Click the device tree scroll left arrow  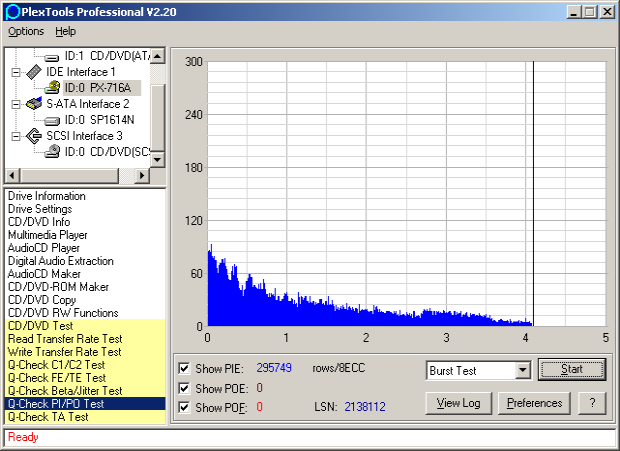coord(12,175)
